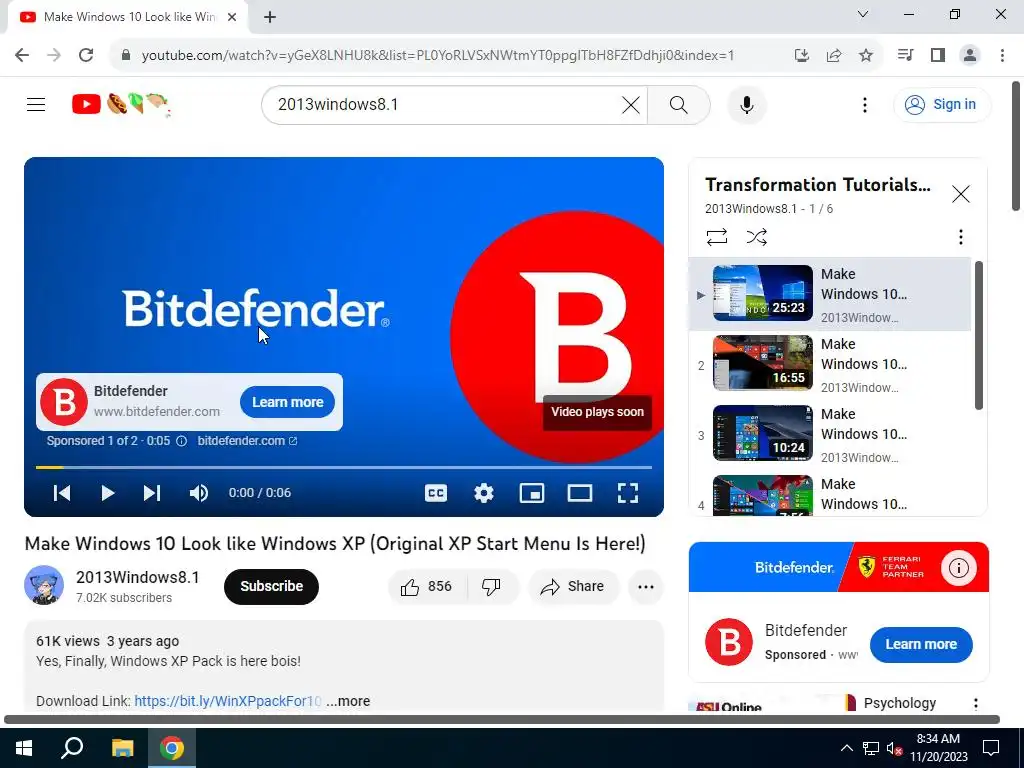This screenshot has width=1024, height=768.
Task: Open Chrome media controls icon
Action: click(905, 55)
